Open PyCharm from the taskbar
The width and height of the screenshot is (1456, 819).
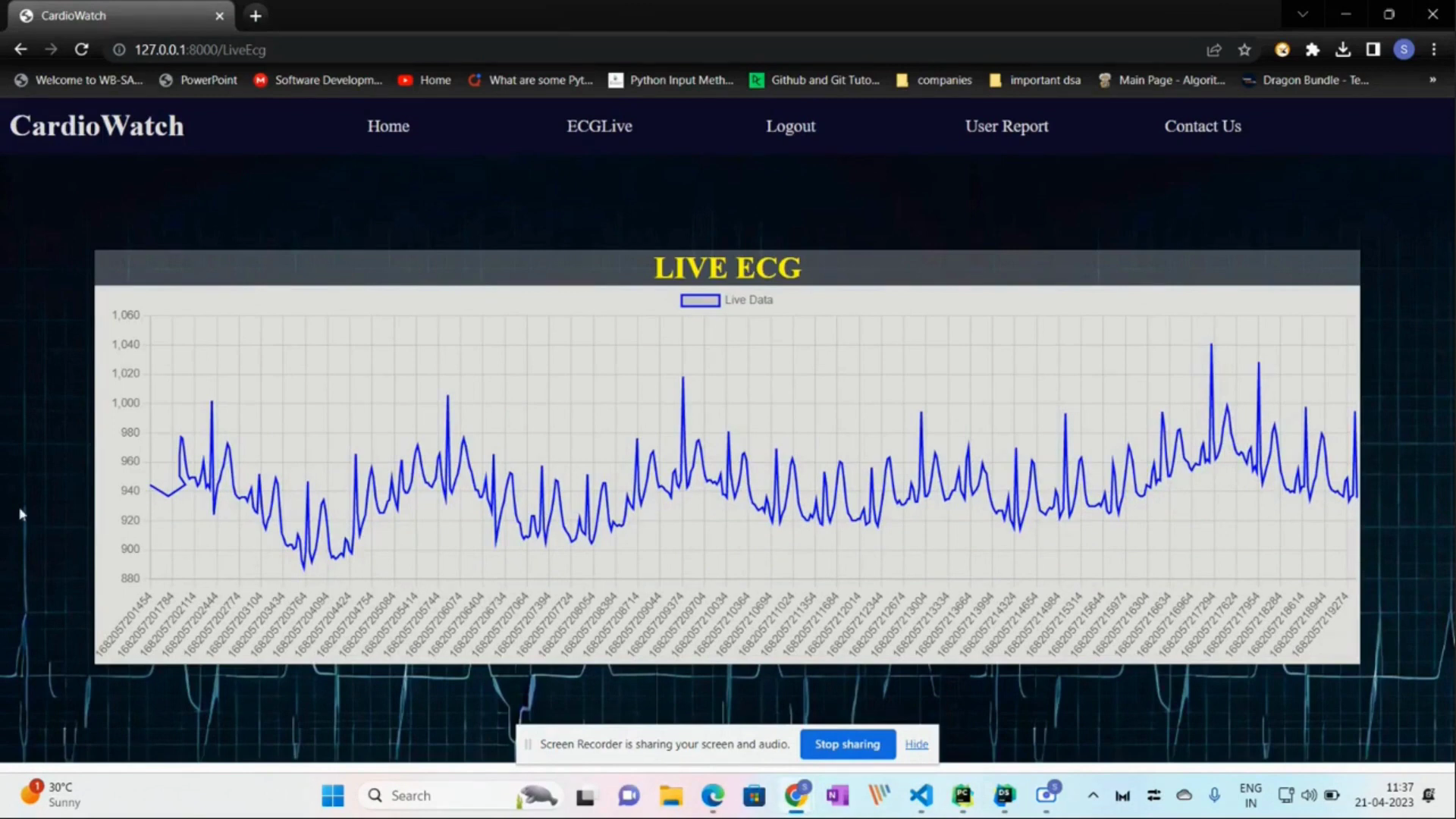[x=962, y=795]
